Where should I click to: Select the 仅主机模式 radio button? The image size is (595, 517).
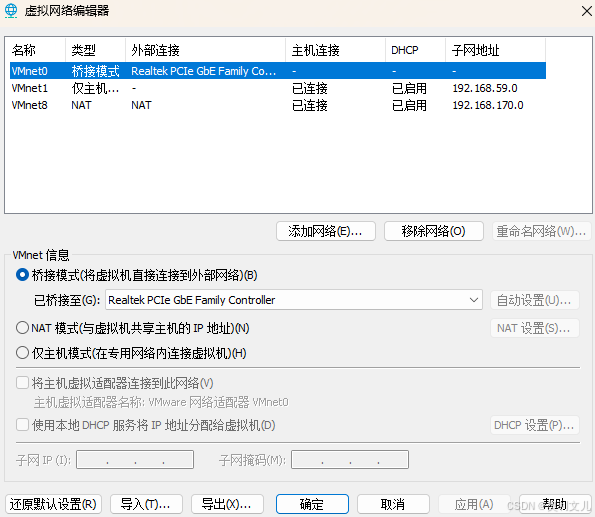[x=22, y=353]
